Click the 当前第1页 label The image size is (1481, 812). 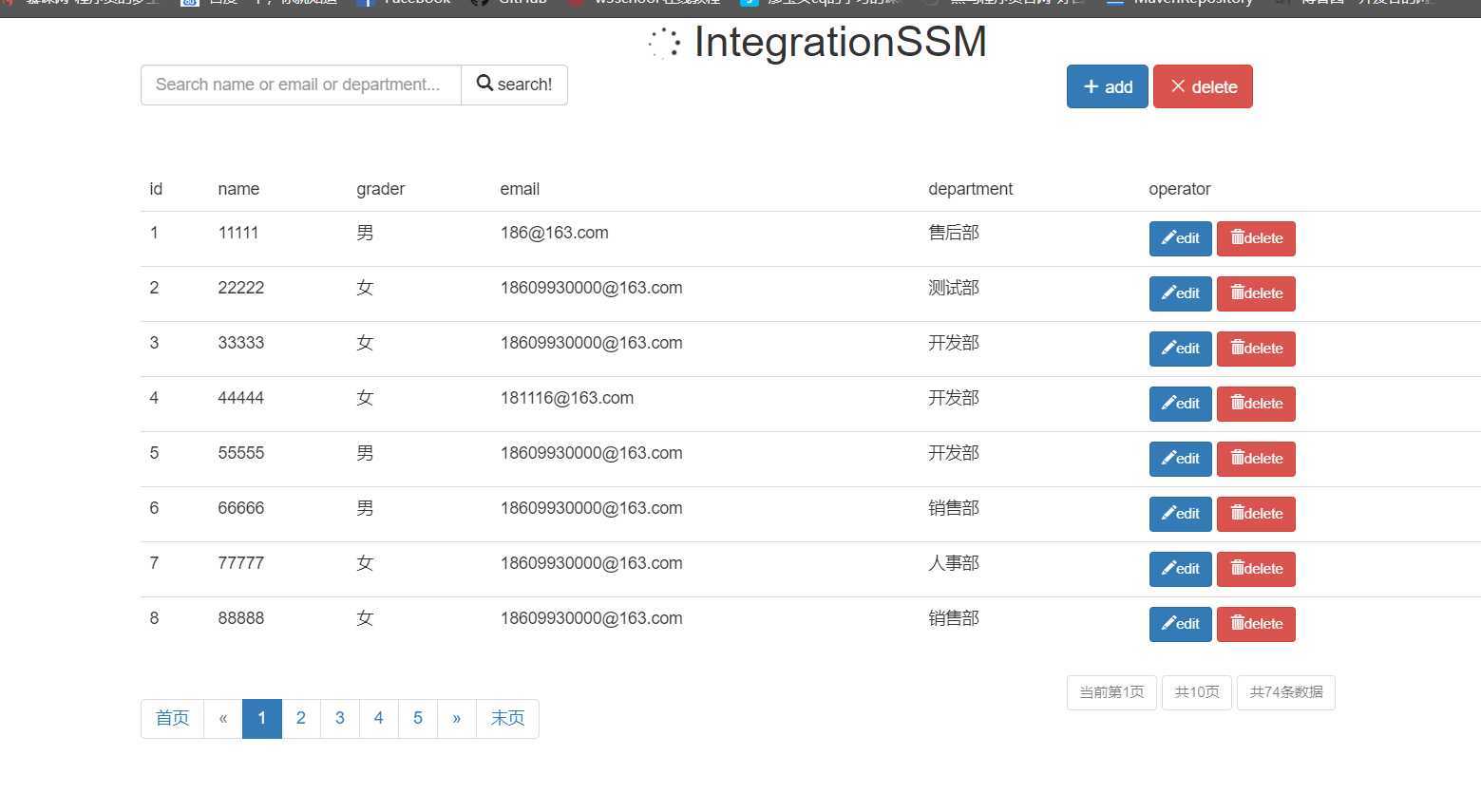(x=1111, y=692)
